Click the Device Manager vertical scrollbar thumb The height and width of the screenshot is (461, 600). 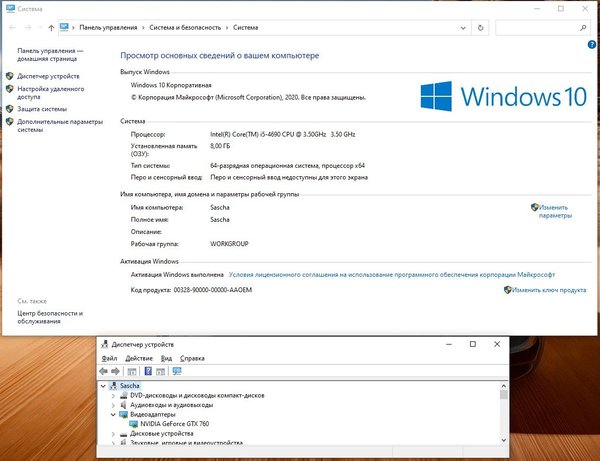[504, 395]
